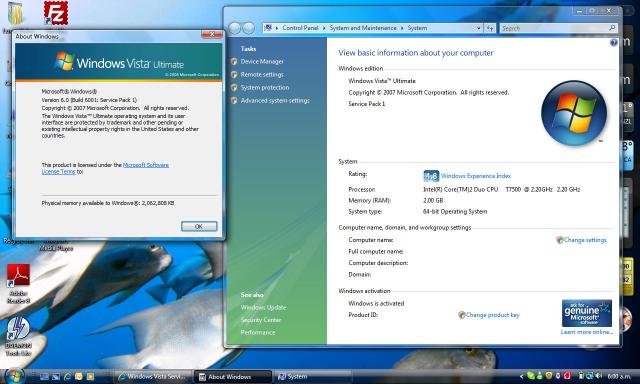Open Device Manager from Tasks
The height and width of the screenshot is (384, 640).
[x=262, y=62]
